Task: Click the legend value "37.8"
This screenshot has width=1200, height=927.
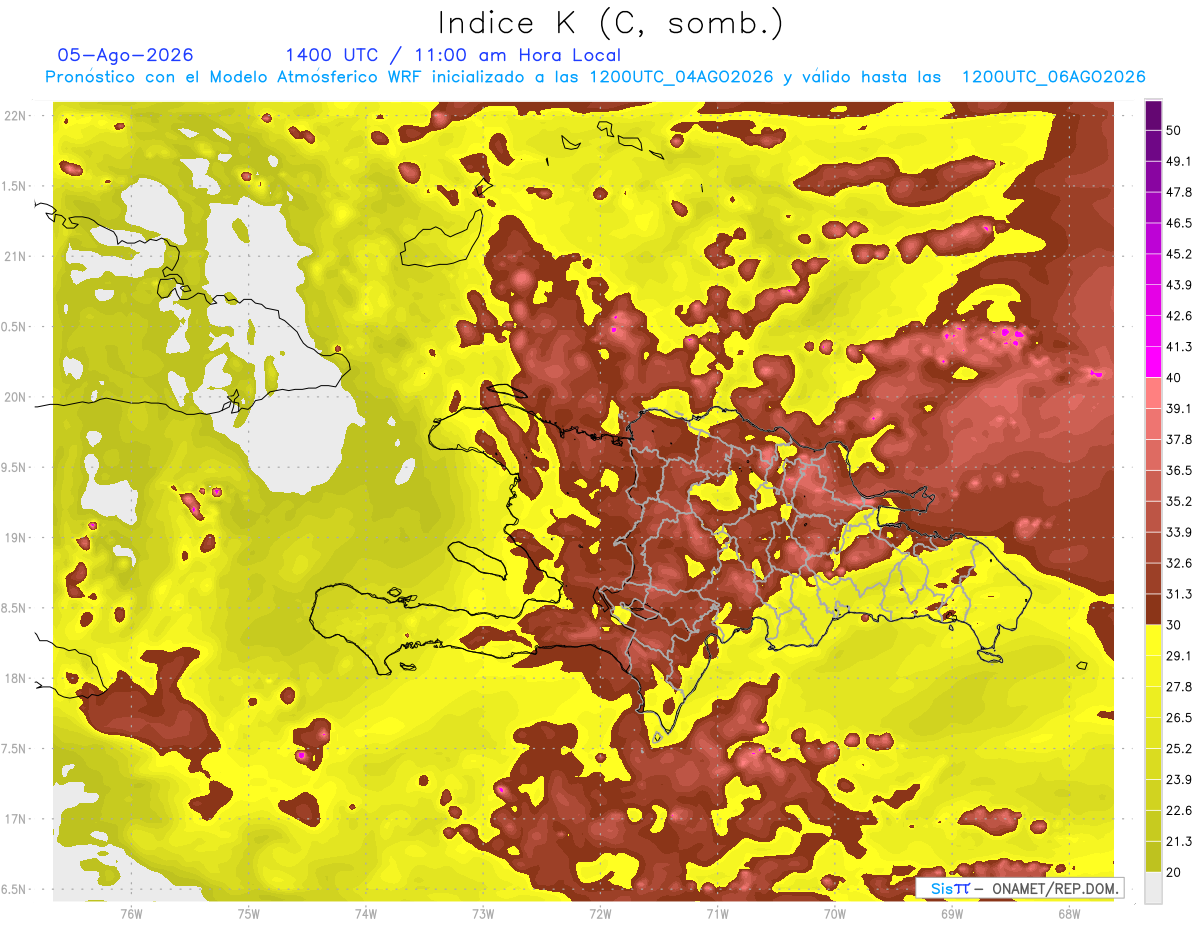Action: click(x=1179, y=439)
